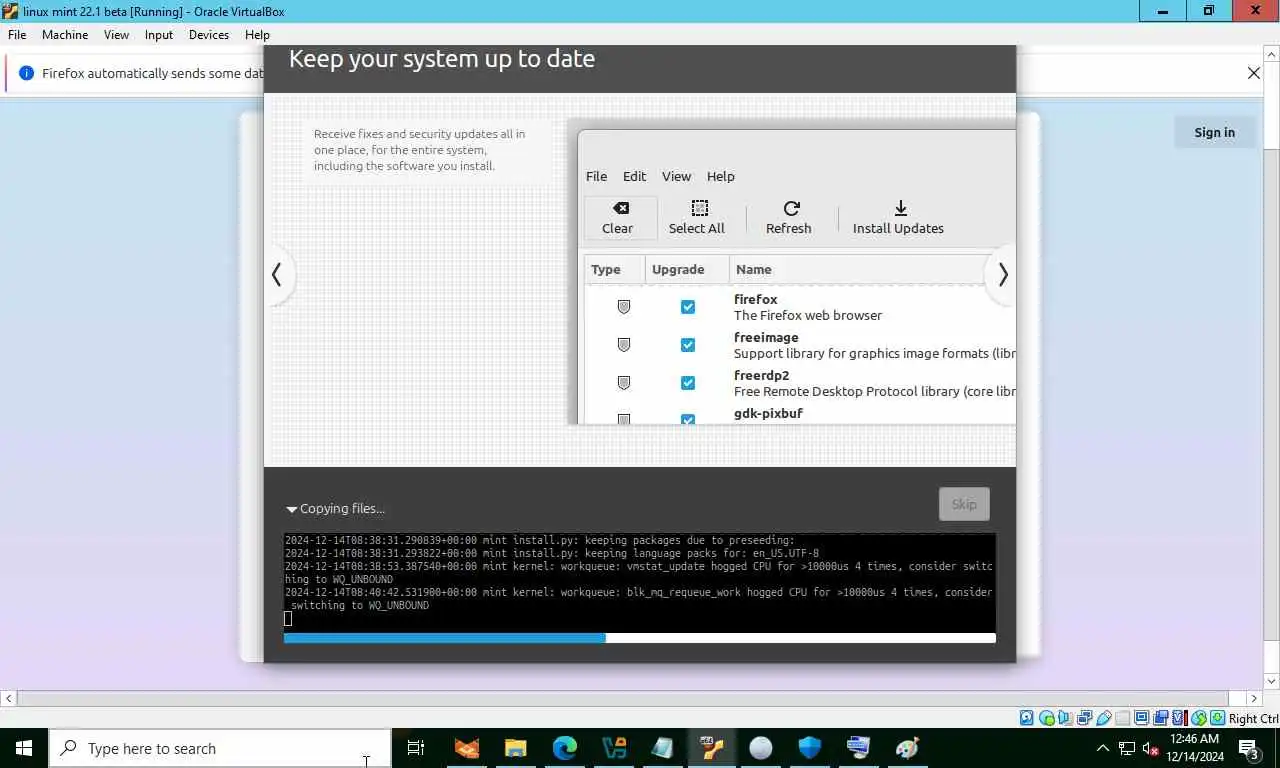The height and width of the screenshot is (768, 1280).
Task: Open the Paint palette taskbar icon
Action: (907, 748)
